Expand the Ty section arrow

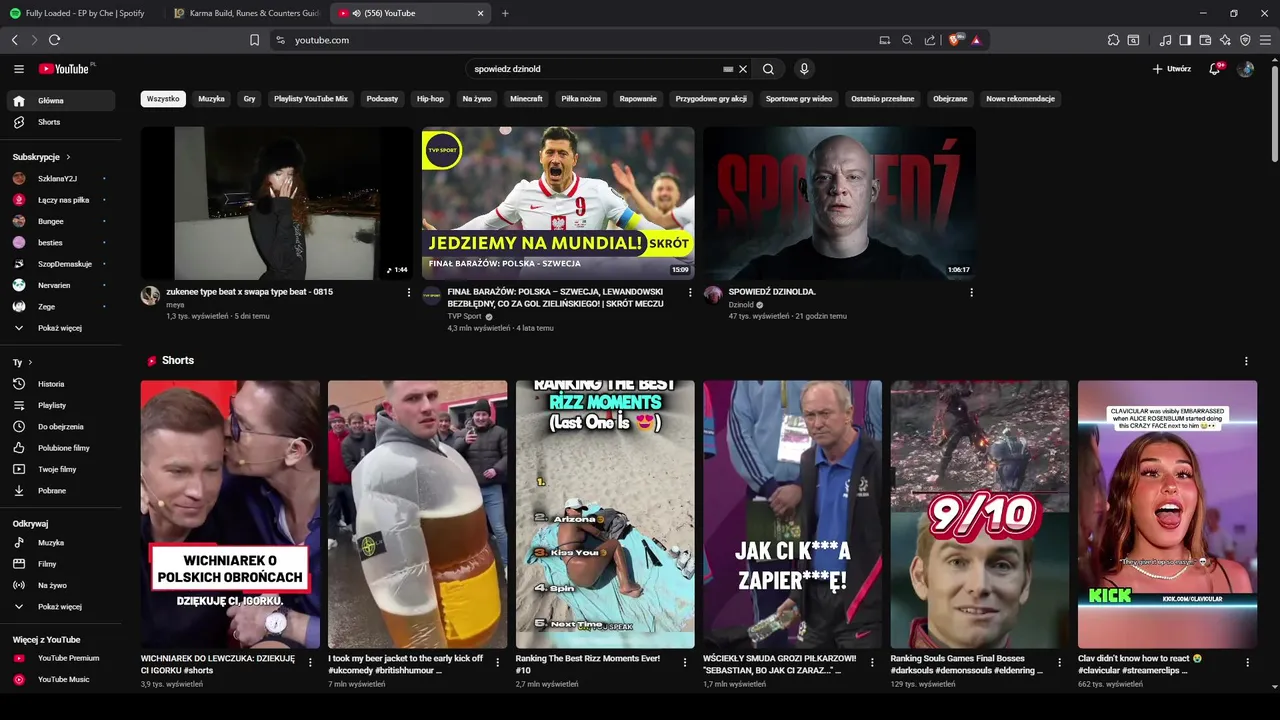30,362
